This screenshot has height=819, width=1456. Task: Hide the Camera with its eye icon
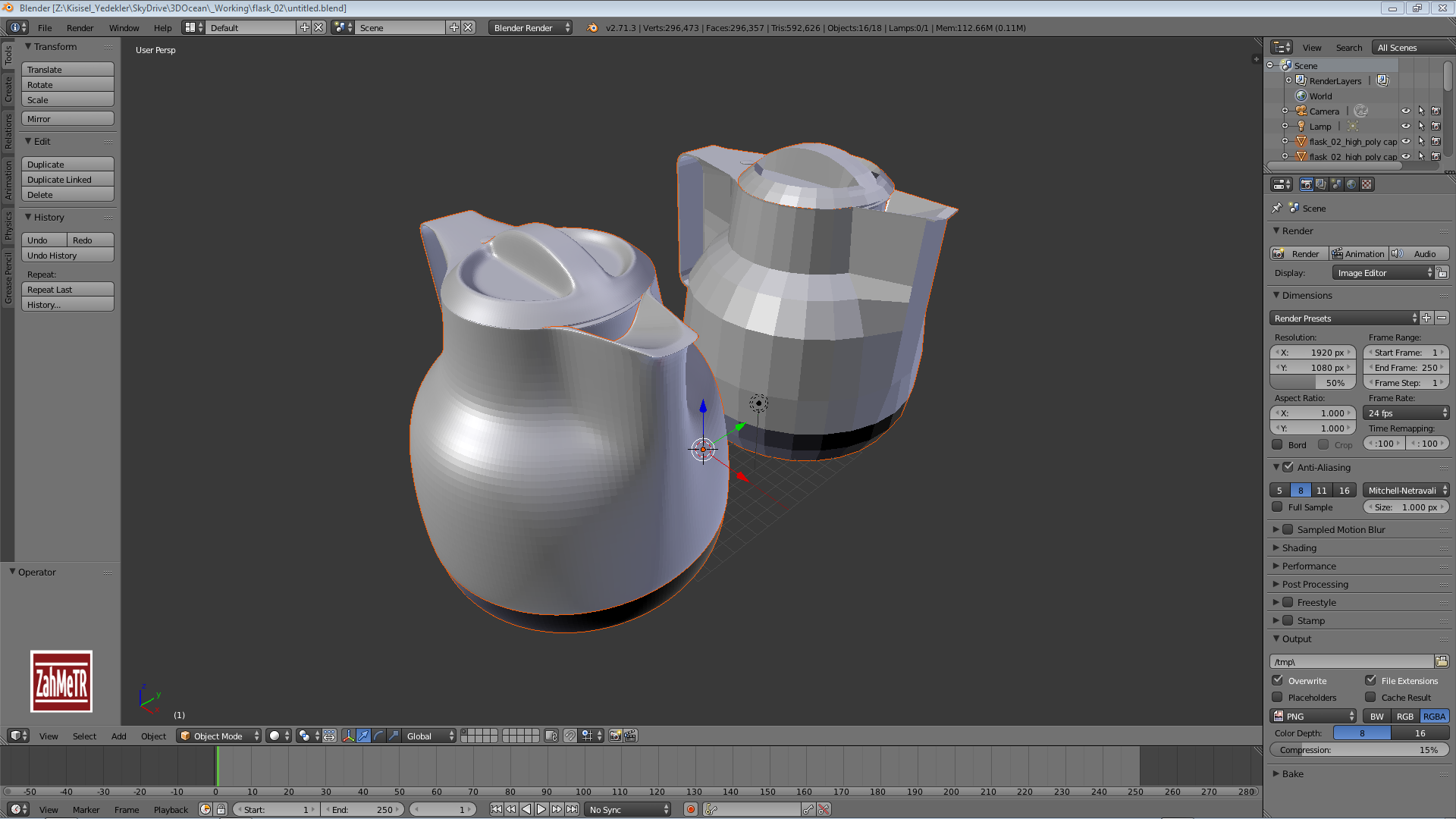point(1405,111)
